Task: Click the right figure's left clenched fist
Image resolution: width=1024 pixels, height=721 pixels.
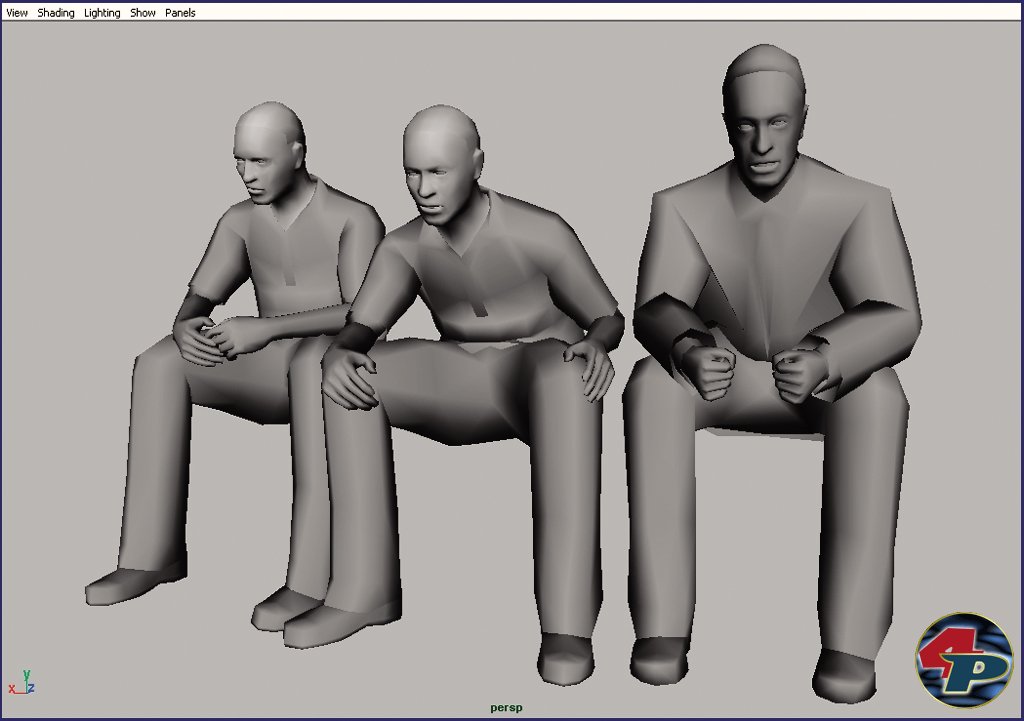Action: [713, 371]
